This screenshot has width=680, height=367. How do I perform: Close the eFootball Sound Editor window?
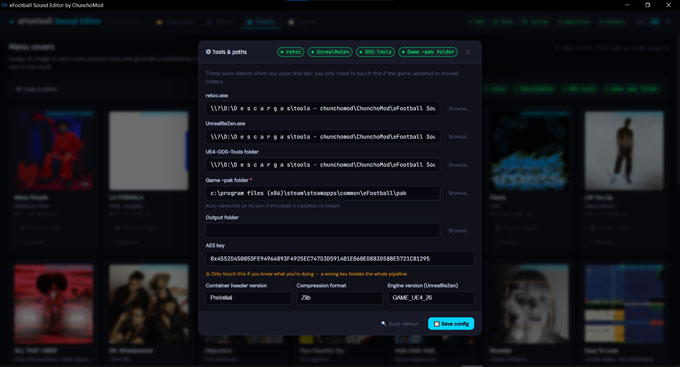668,5
